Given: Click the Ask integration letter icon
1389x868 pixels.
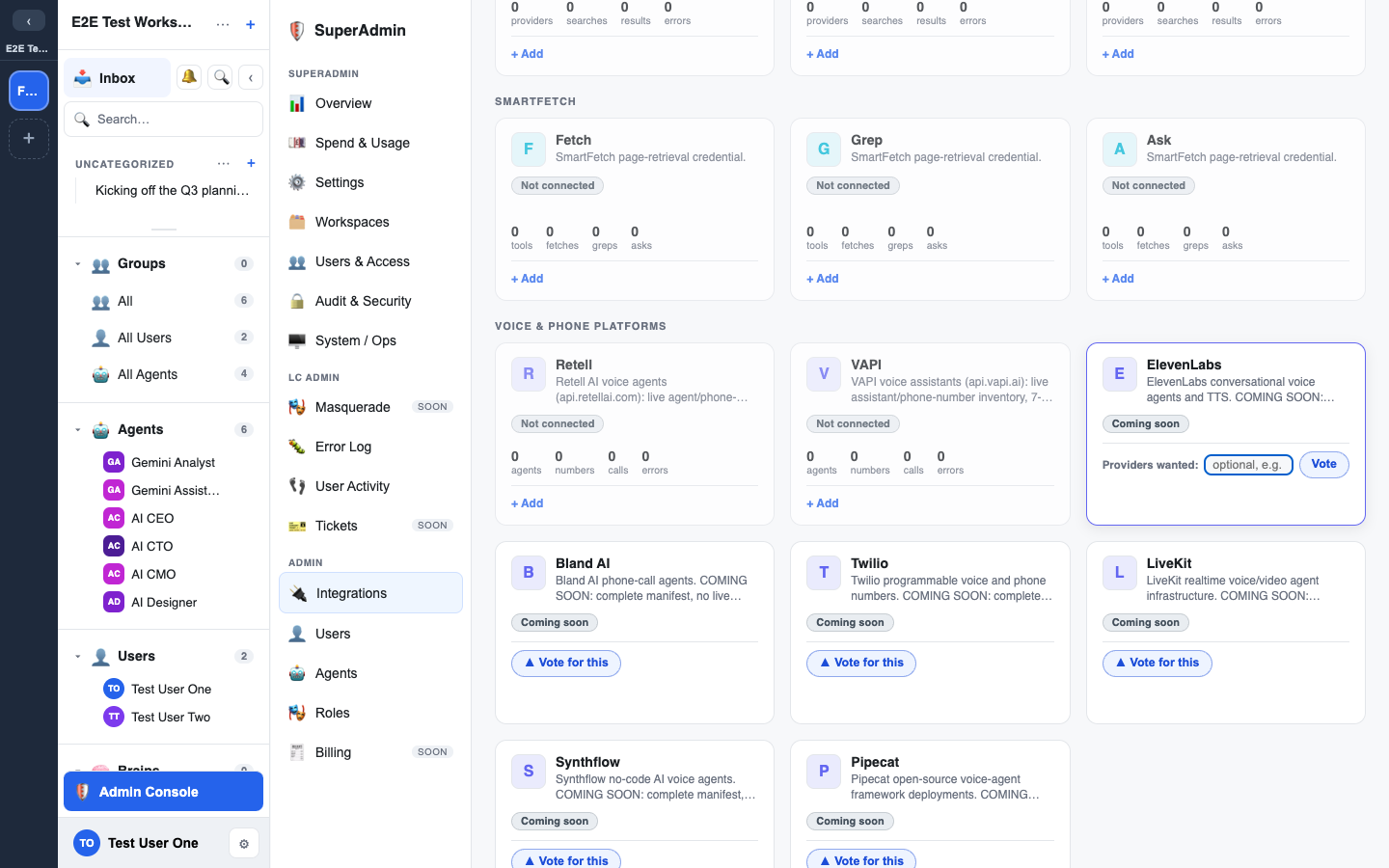Looking at the screenshot, I should [x=1120, y=149].
